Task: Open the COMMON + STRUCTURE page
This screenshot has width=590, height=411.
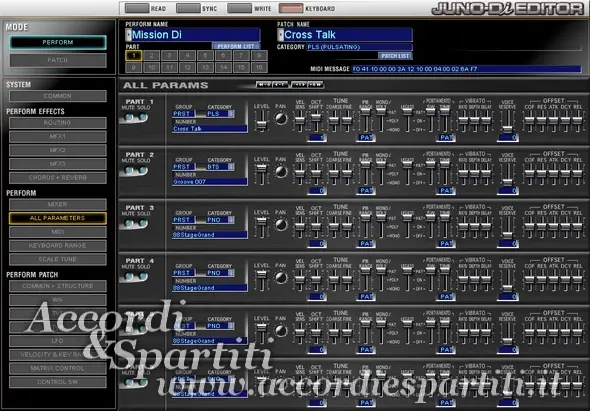Action: click(x=58, y=286)
